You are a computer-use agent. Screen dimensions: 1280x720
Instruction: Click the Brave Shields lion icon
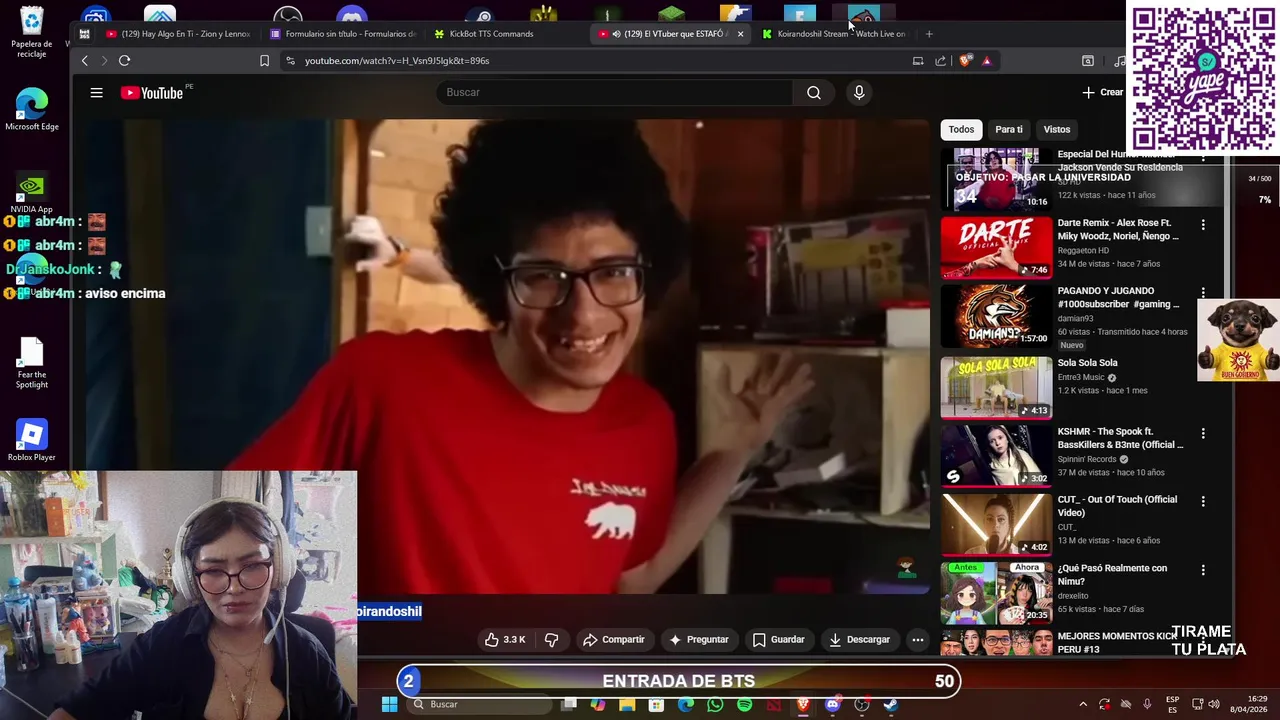point(965,61)
